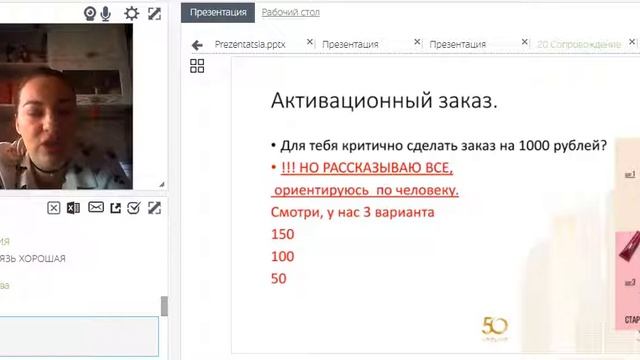Clear chat with the X box icon
Image resolution: width=640 pixels, height=360 pixels.
click(x=53, y=208)
